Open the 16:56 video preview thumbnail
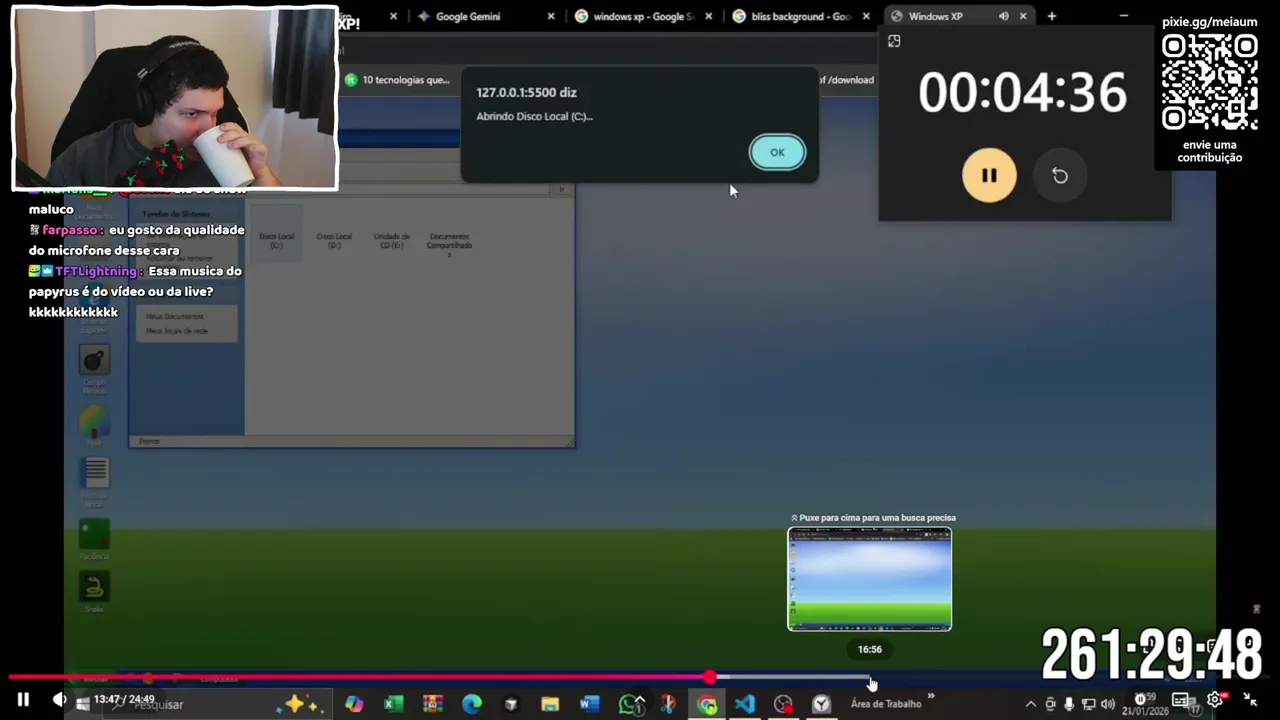The height and width of the screenshot is (720, 1280). point(870,579)
